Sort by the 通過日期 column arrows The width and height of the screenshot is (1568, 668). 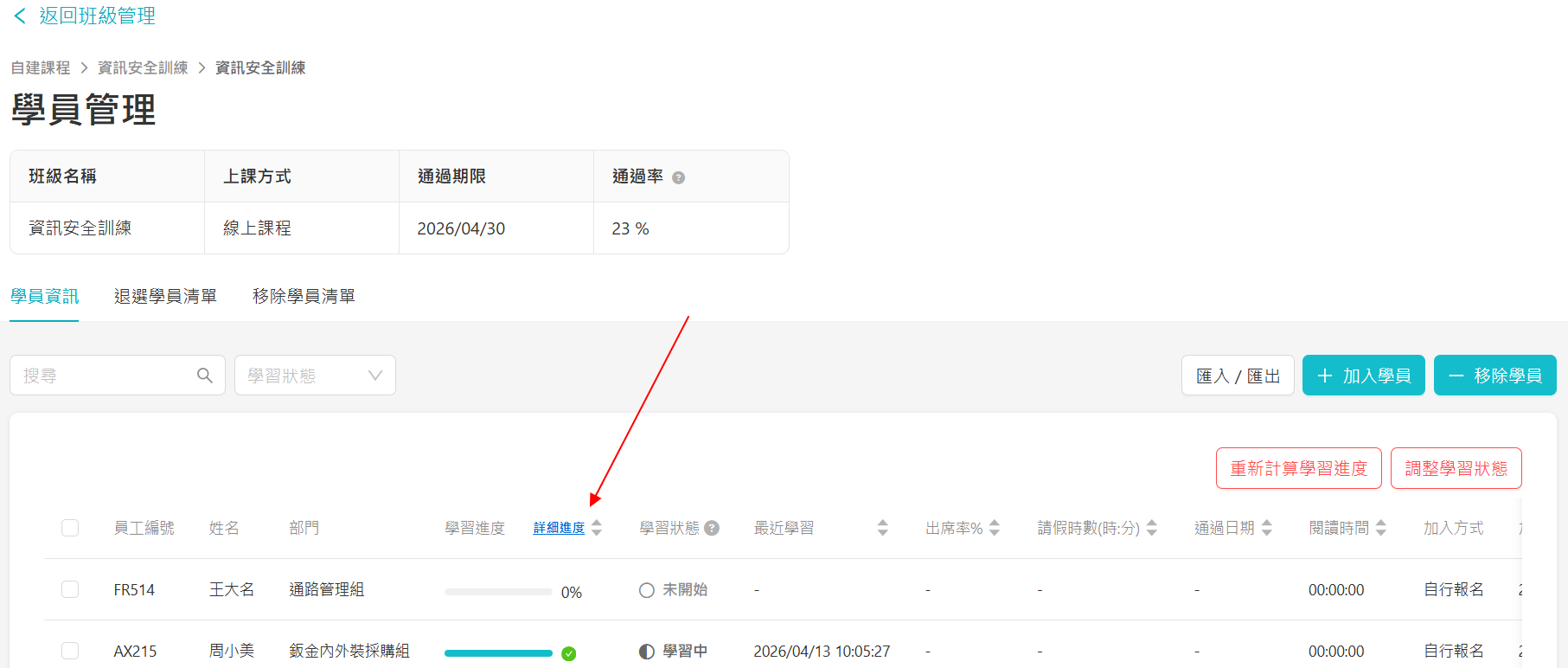point(1267,528)
